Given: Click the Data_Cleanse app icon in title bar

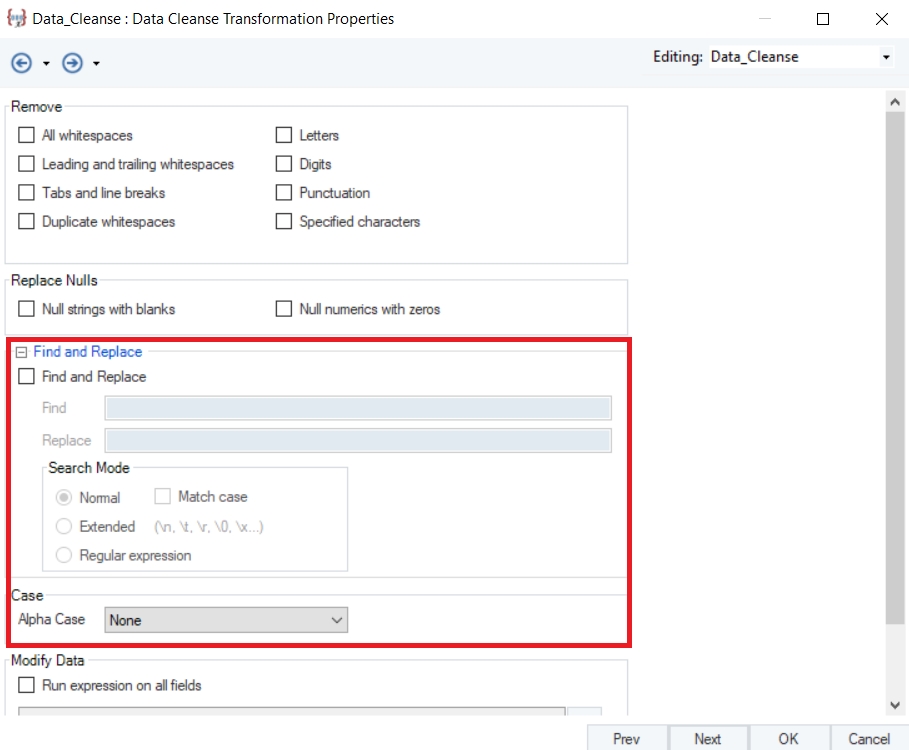Looking at the screenshot, I should [16, 19].
